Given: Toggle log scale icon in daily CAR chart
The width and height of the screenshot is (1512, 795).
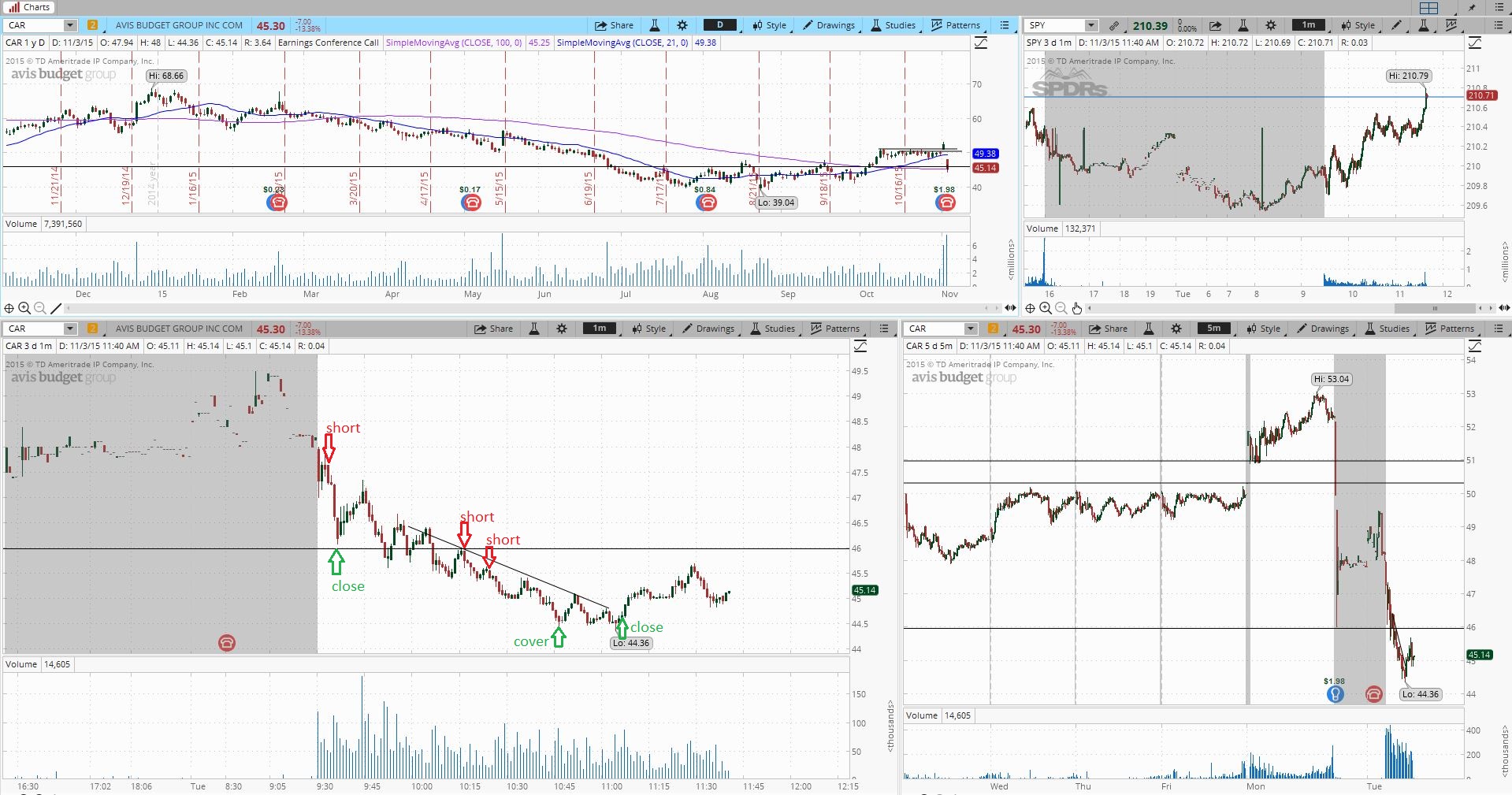Looking at the screenshot, I should [981, 43].
